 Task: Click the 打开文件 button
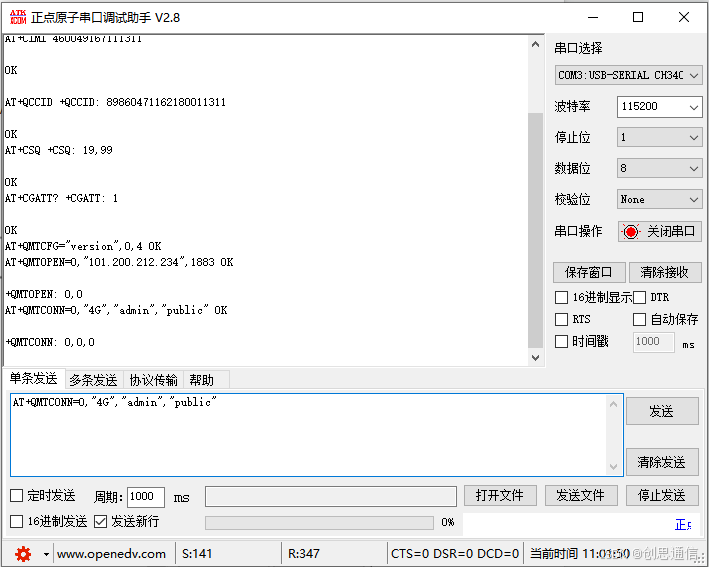500,496
